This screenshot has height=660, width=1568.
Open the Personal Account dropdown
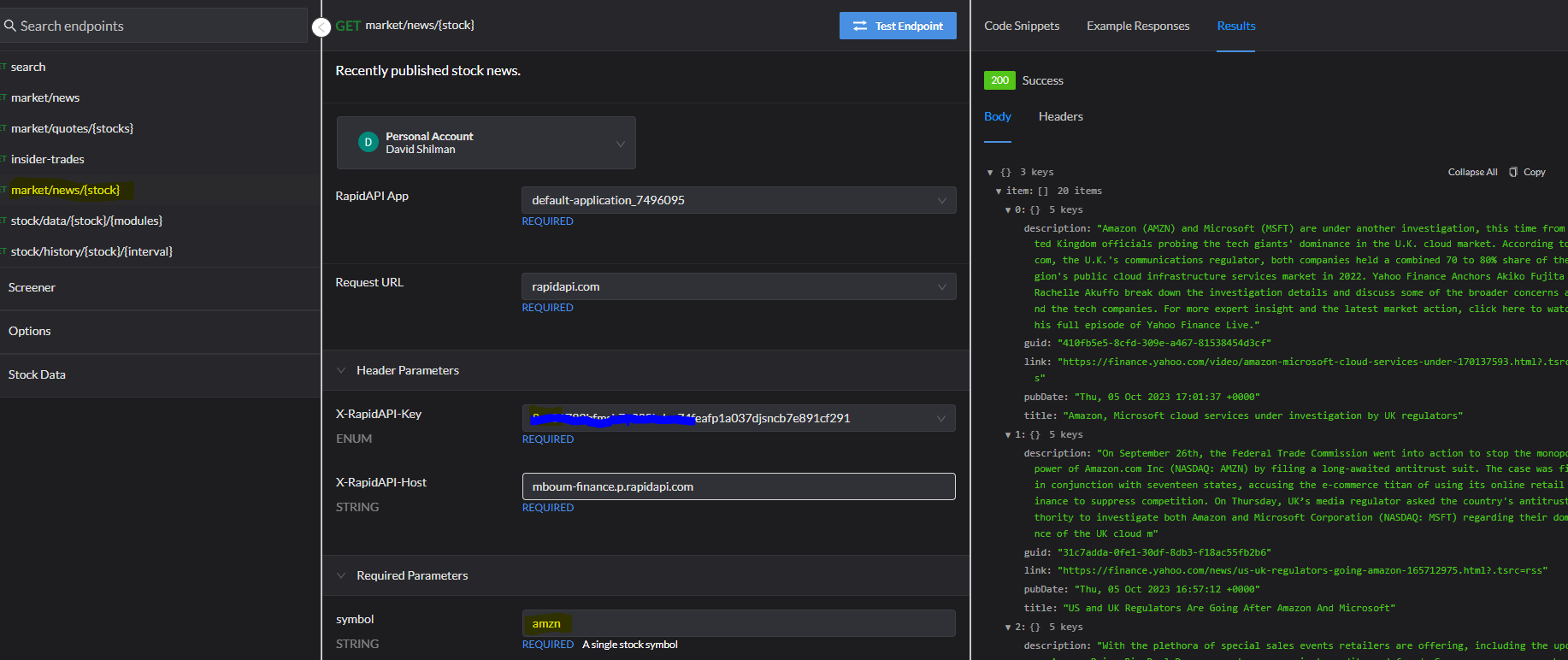pos(486,143)
